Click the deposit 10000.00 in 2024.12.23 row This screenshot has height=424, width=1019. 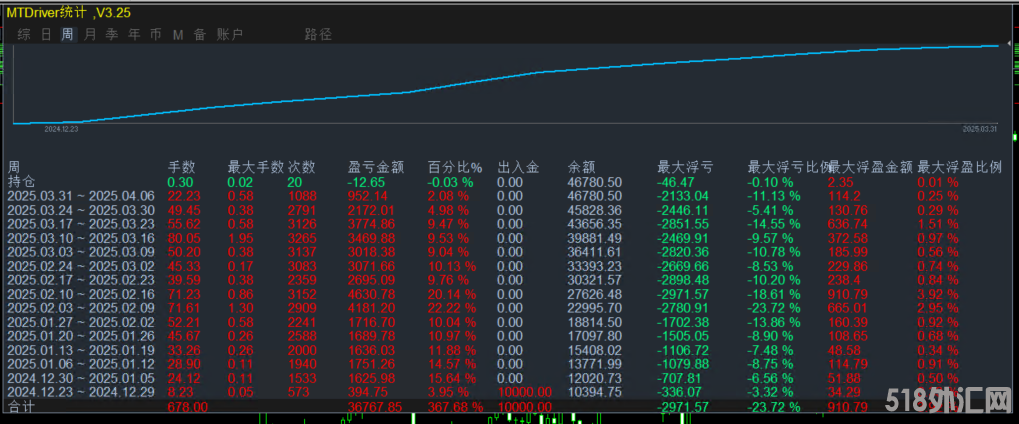[x=524, y=393]
